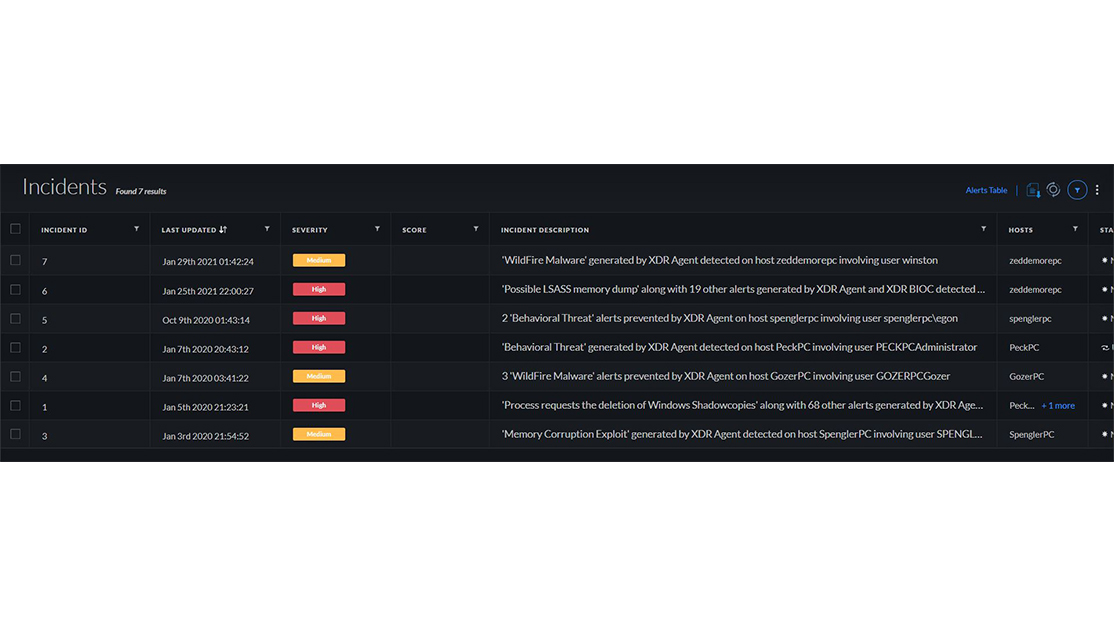The image size is (1114, 627).
Task: Tick the checkbox for incident 1
Action: tap(15, 405)
